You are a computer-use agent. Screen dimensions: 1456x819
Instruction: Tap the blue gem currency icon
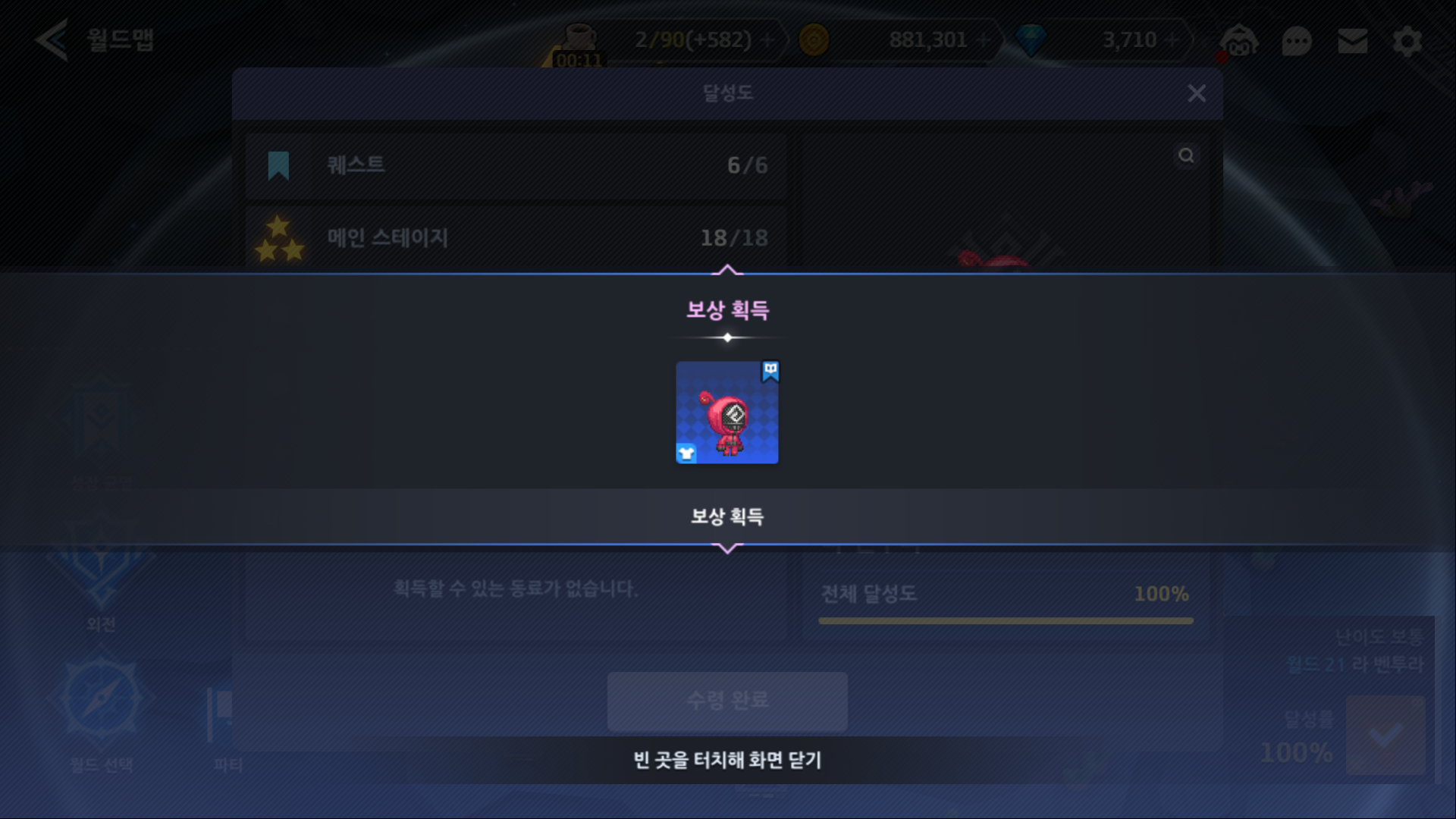[1031, 39]
